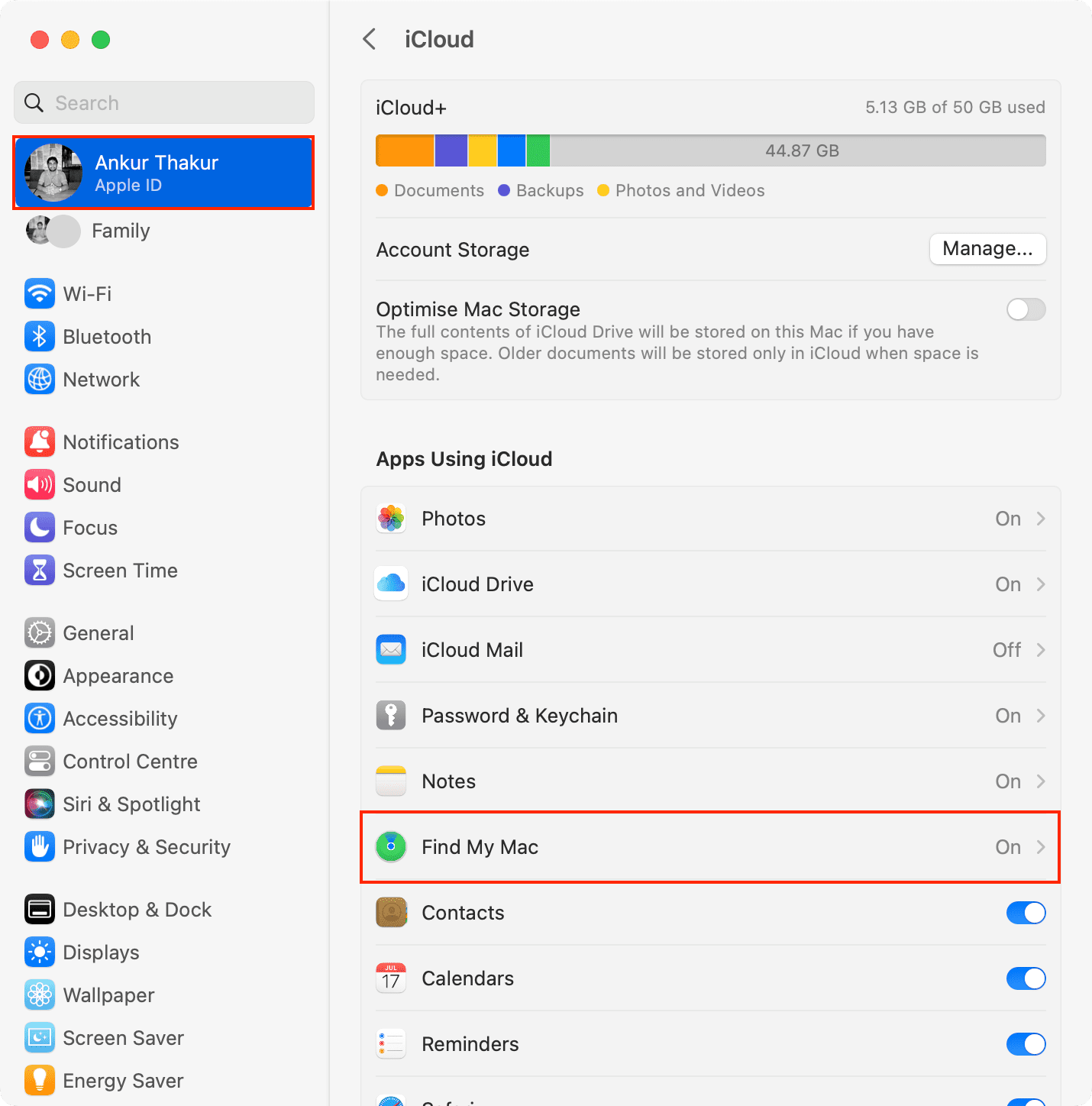Click the Manage... button
This screenshot has height=1106, width=1092.
click(x=987, y=249)
